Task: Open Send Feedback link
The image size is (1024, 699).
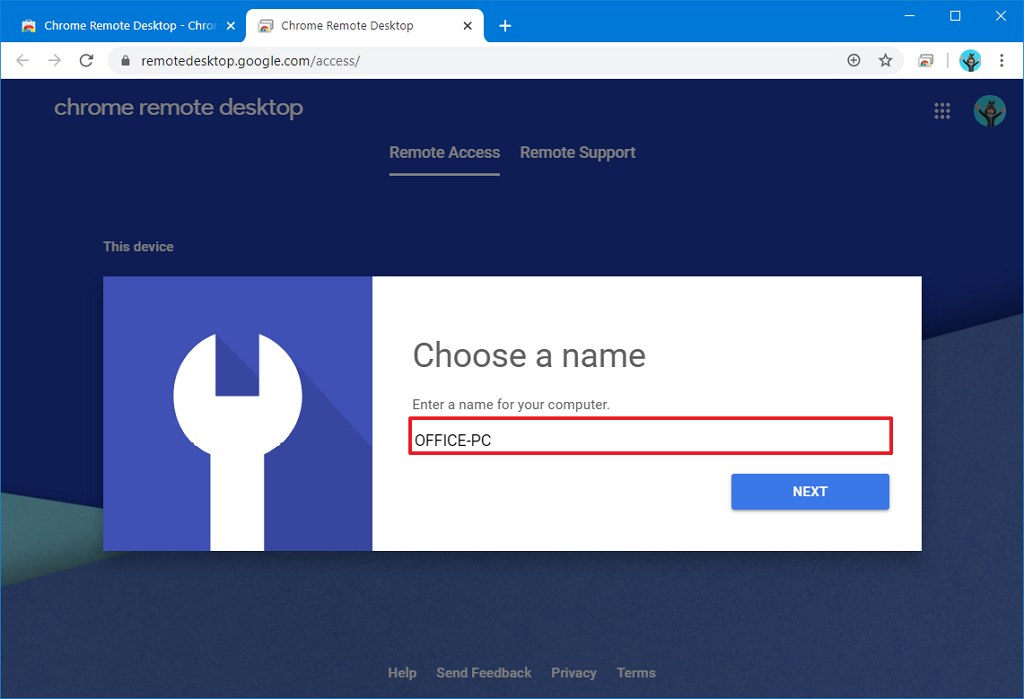Action: (484, 672)
